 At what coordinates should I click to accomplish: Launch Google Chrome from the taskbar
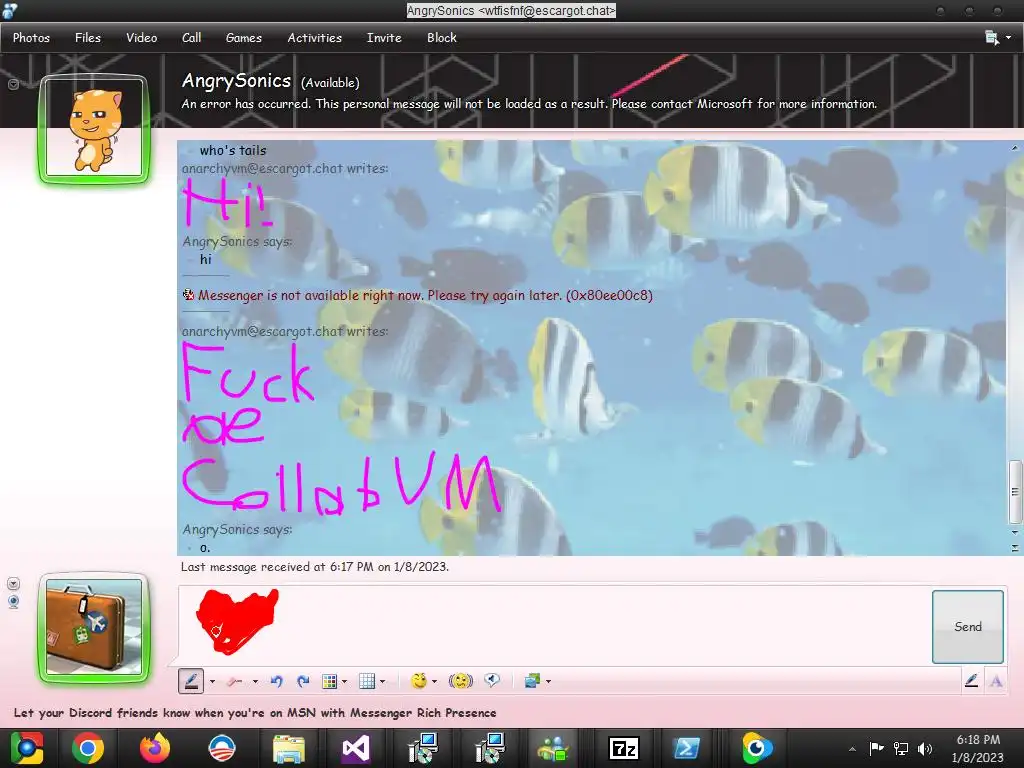click(88, 748)
